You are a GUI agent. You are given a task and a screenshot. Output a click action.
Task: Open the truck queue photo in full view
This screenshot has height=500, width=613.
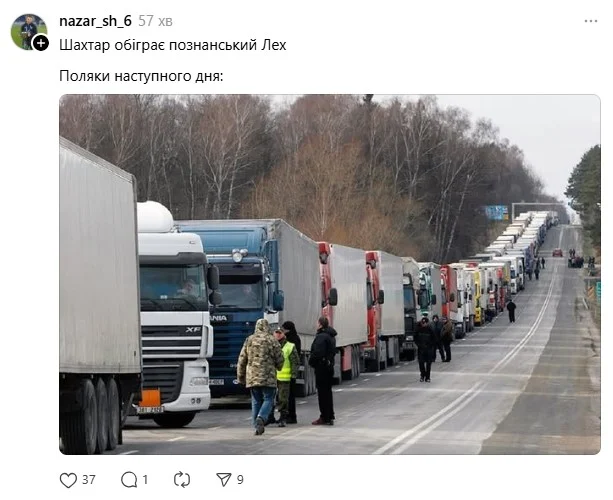[330, 274]
